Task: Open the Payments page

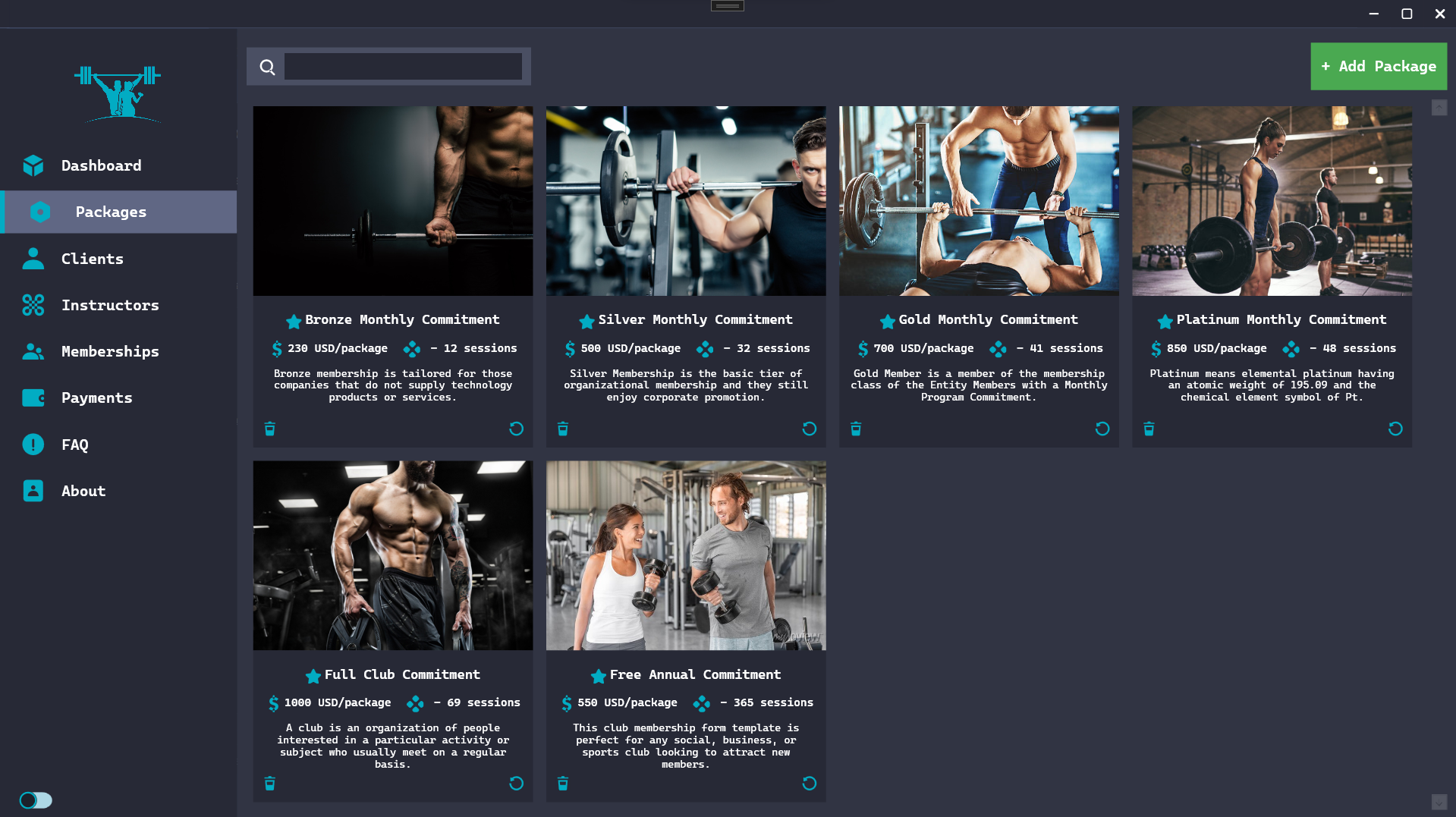Action: (x=96, y=398)
